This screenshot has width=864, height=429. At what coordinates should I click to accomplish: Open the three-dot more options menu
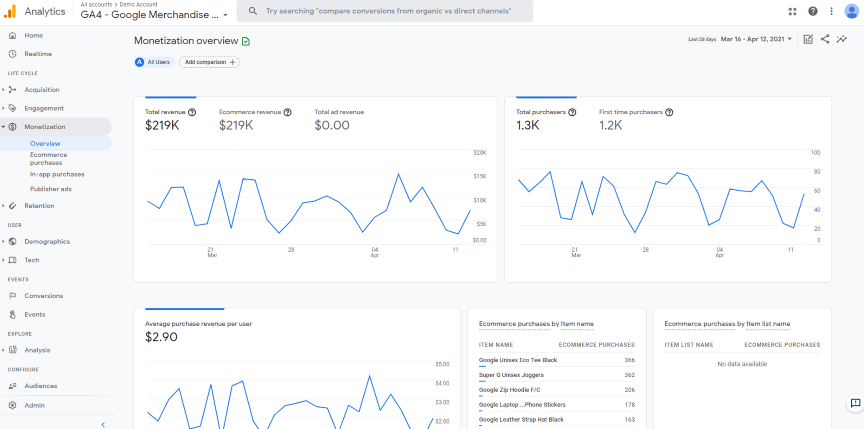point(831,11)
